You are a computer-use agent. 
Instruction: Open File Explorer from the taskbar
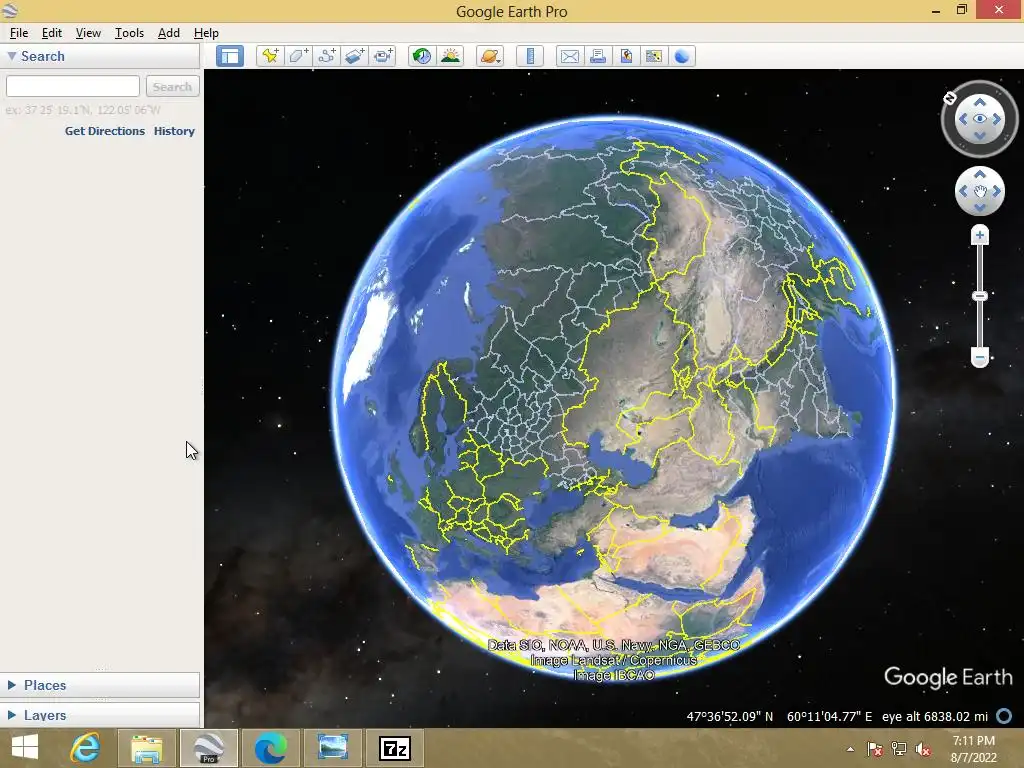[x=146, y=748]
